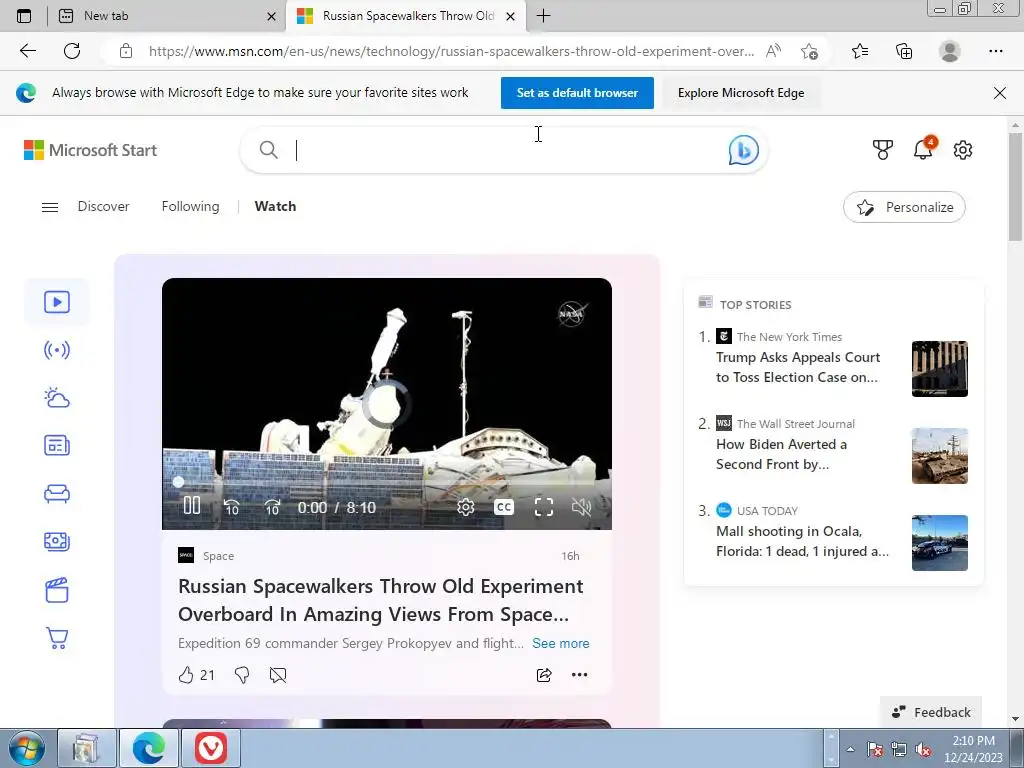This screenshot has width=1024, height=768.
Task: Open the Mall shooting in Ocala story
Action: pos(802,541)
